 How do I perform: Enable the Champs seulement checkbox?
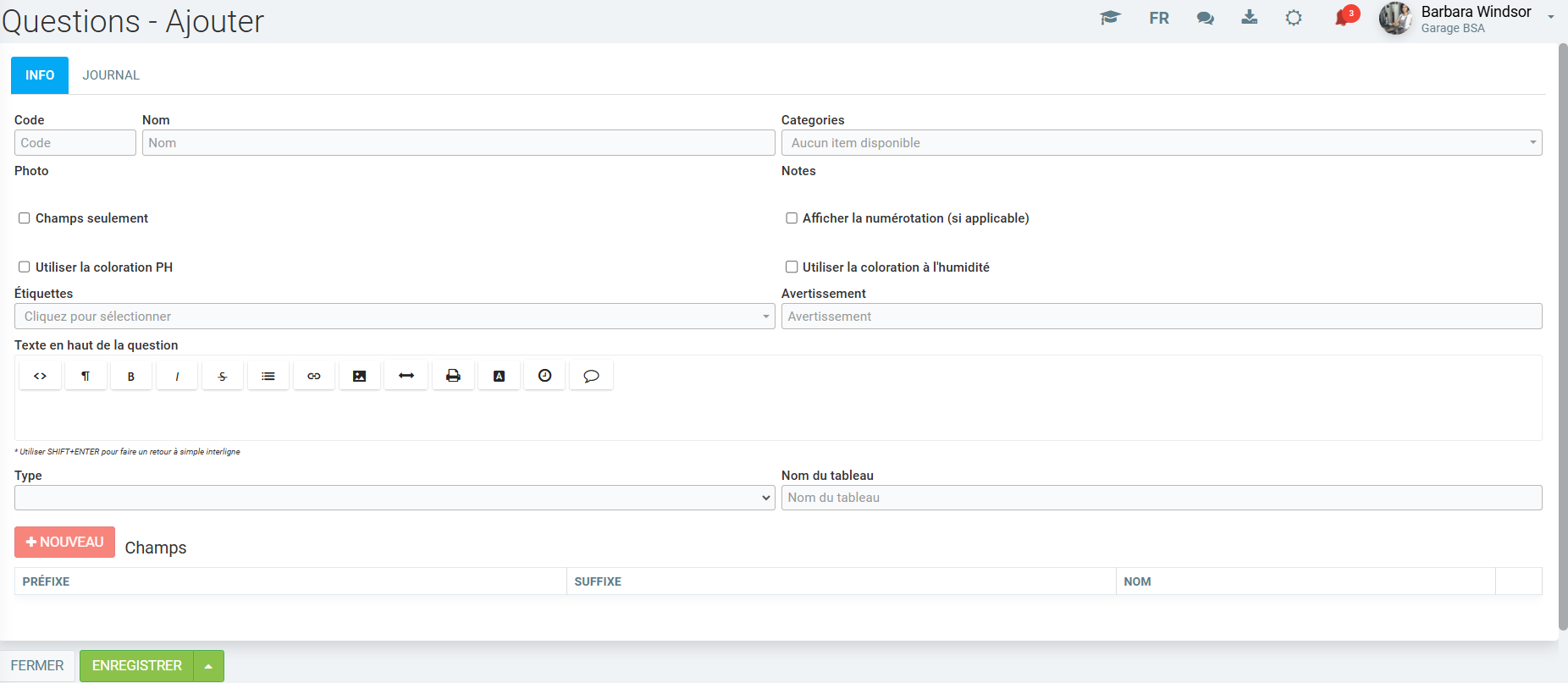(25, 218)
